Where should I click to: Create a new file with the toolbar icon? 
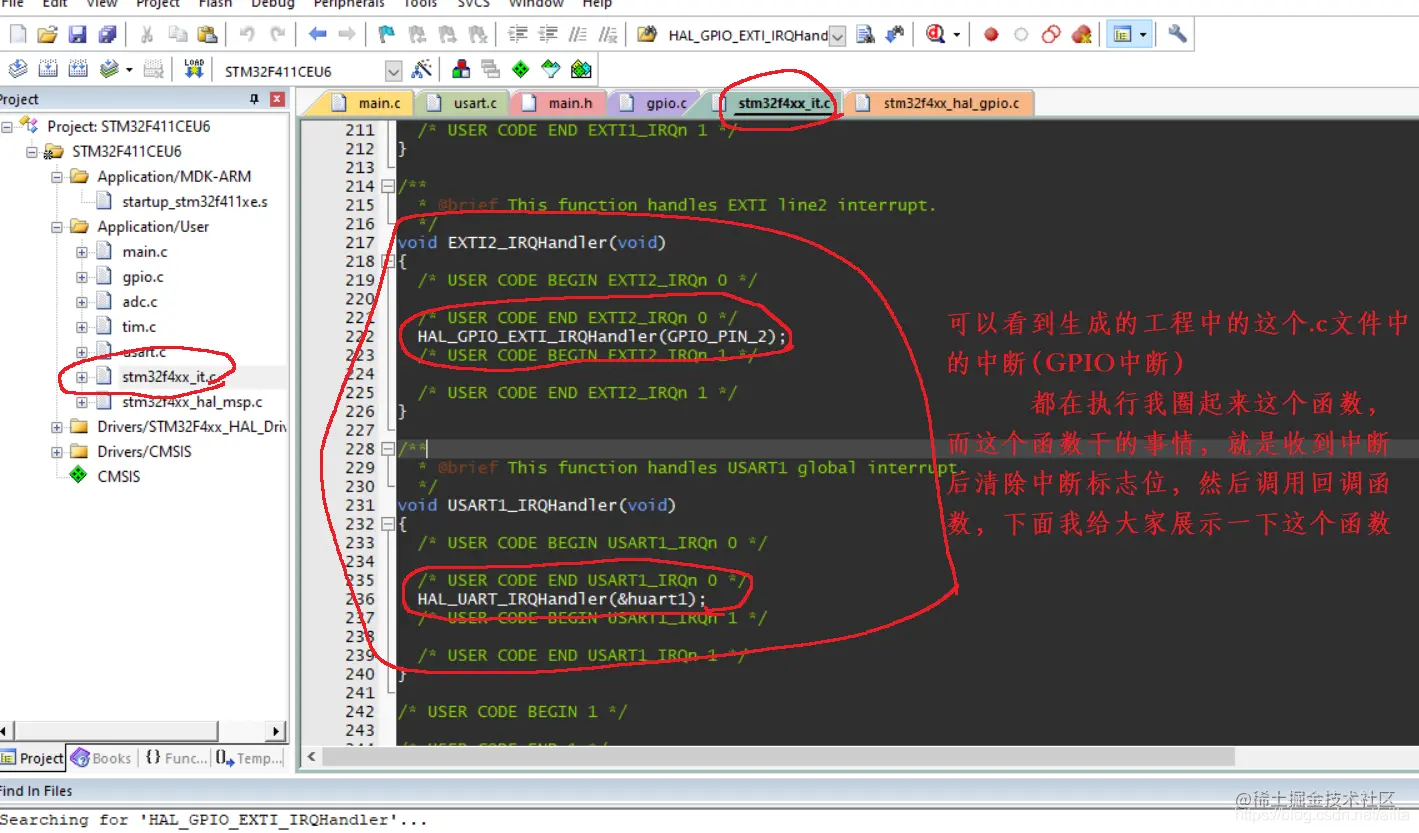18,35
